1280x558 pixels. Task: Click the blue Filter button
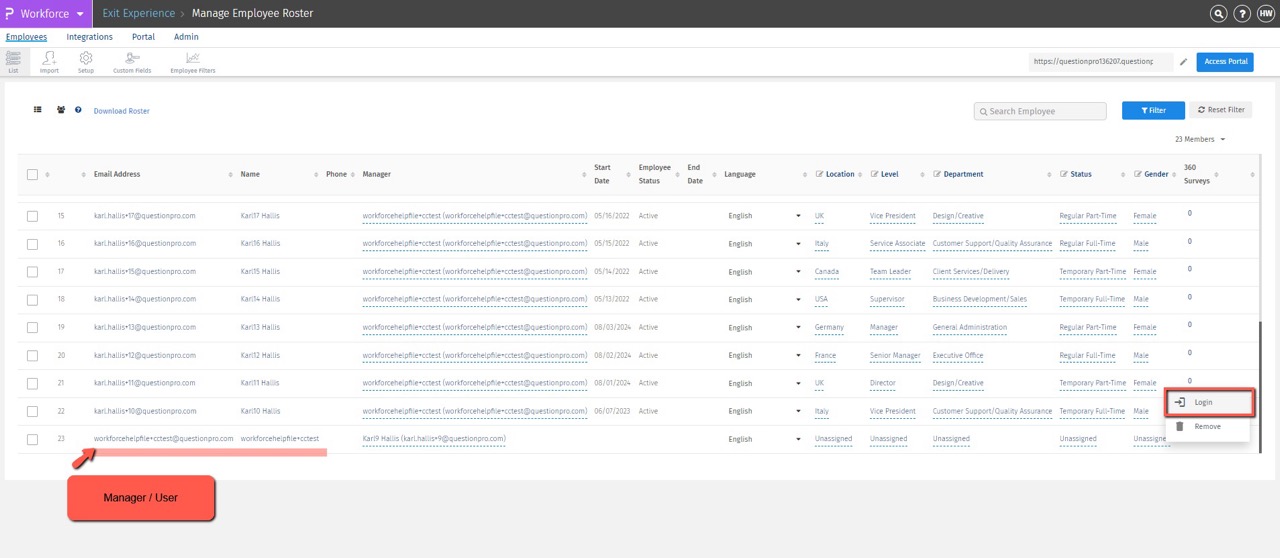tap(1153, 110)
